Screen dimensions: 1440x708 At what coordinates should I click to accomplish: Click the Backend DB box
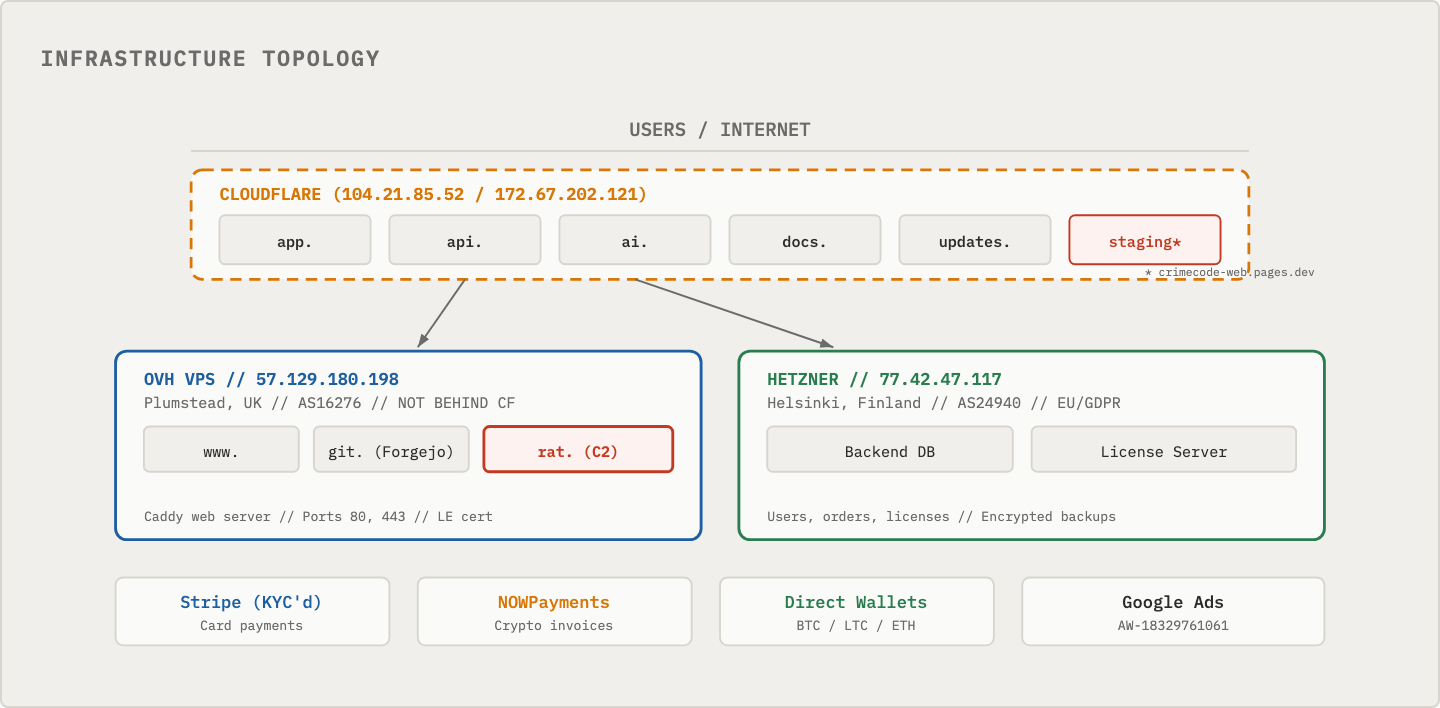(890, 449)
